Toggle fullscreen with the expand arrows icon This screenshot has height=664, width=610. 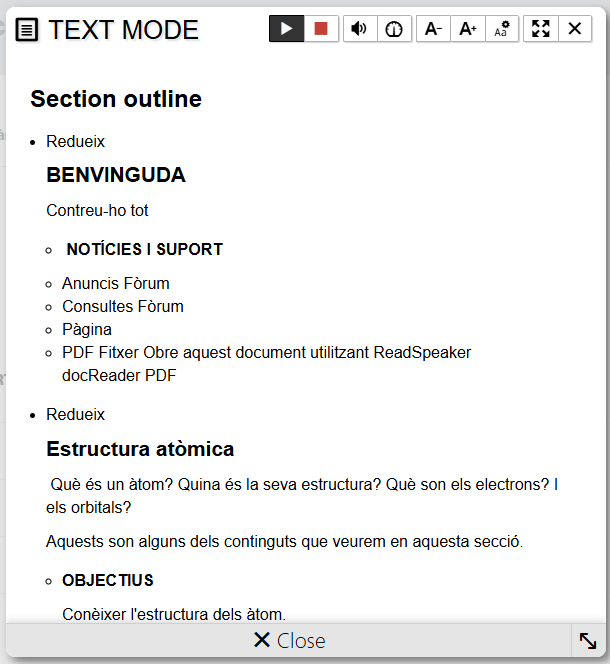[541, 29]
